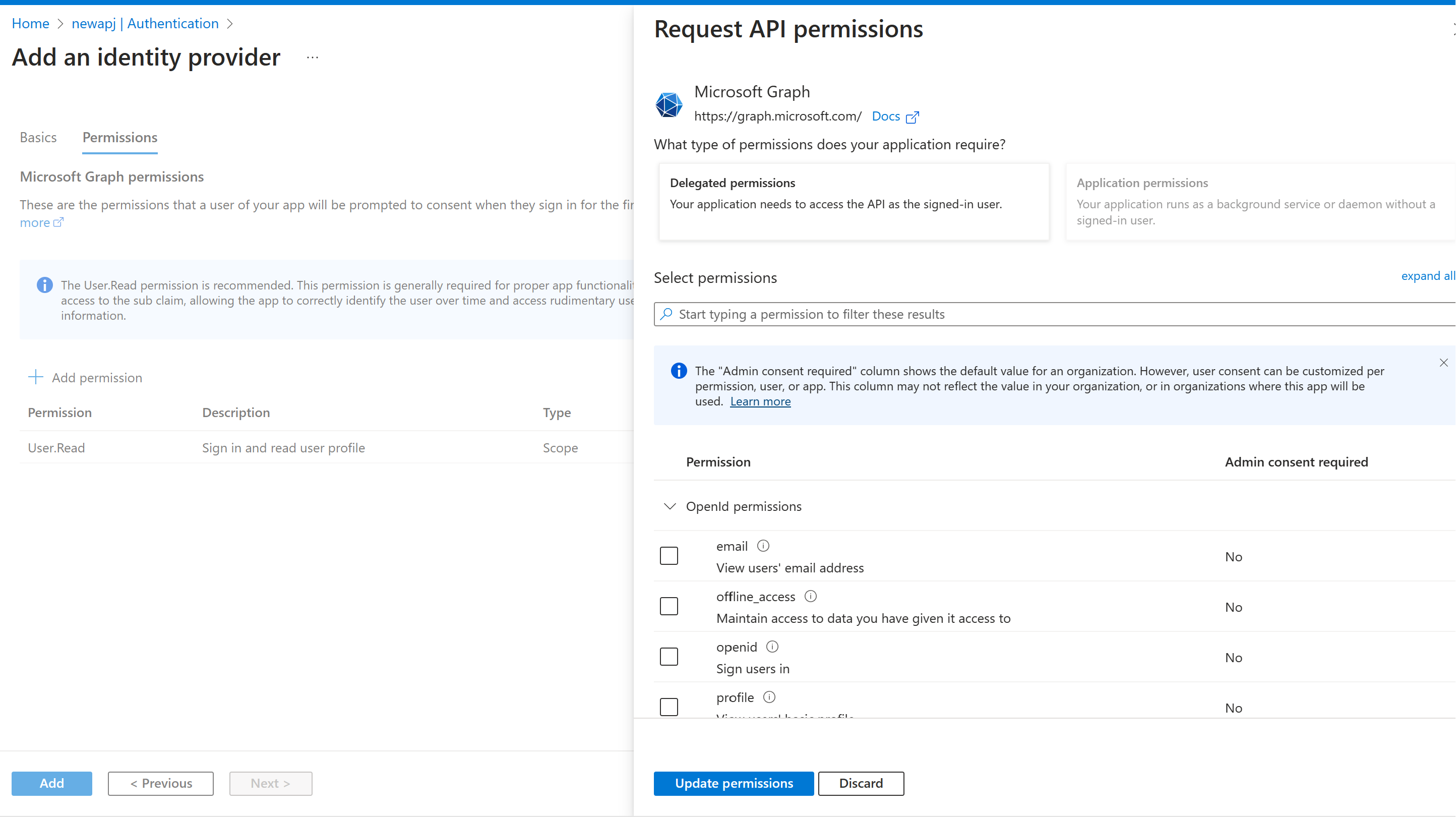
Task: Click the breadcrumb chevron after Authentication
Action: [229, 24]
